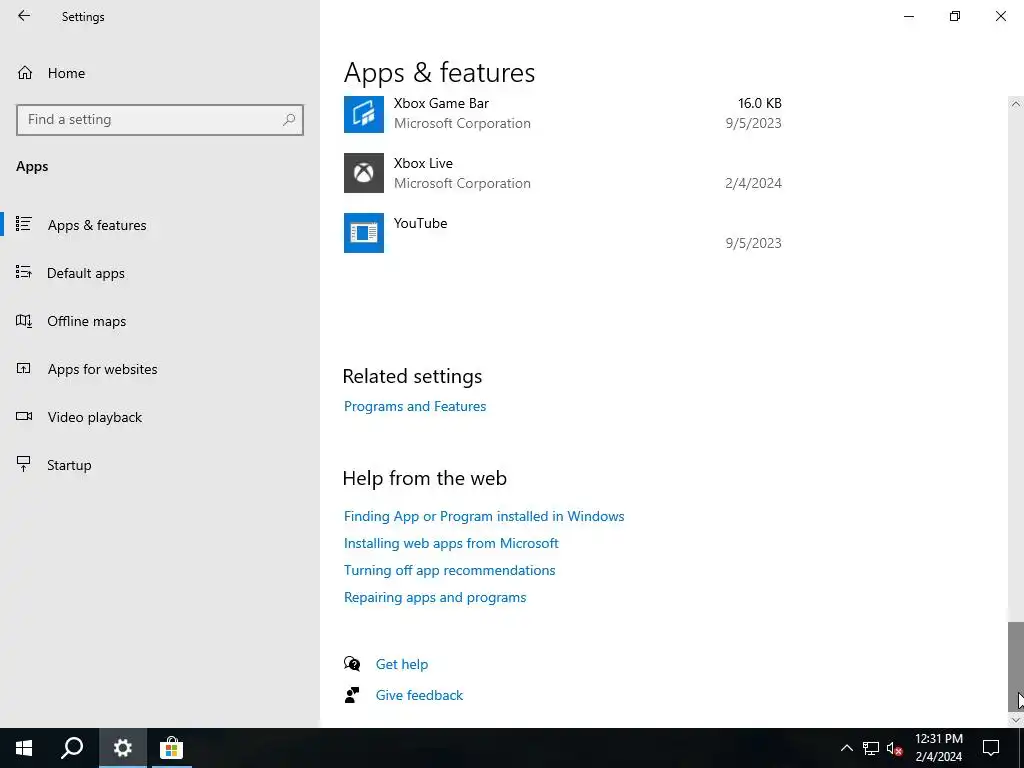Screen dimensions: 1024x768
Task: Open taskbar Search
Action: (x=72, y=748)
